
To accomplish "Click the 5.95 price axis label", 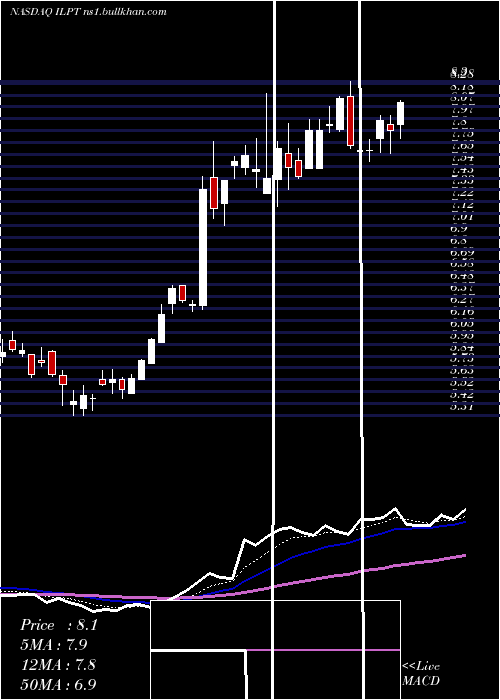I will 462,336.
